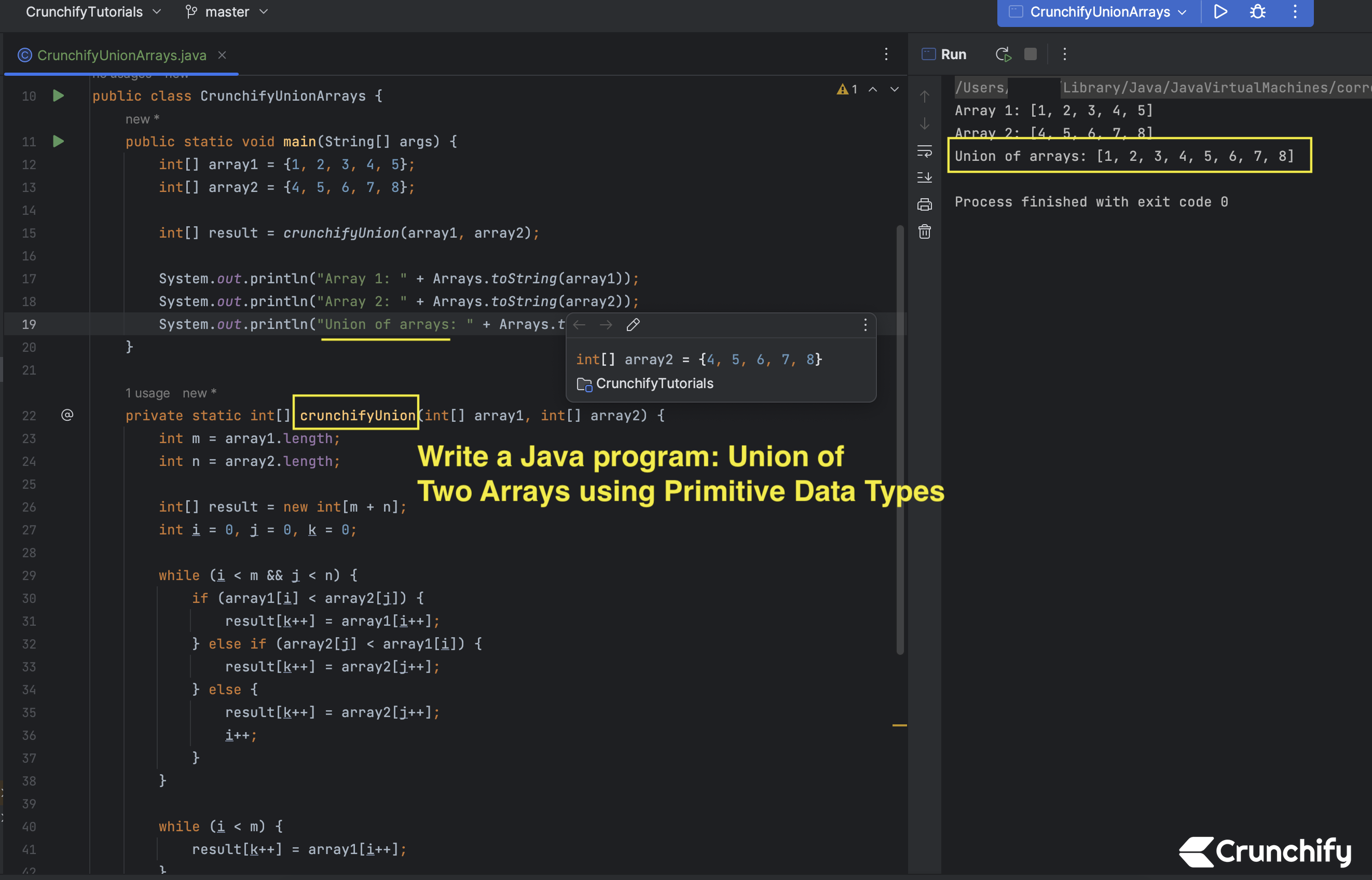This screenshot has width=1372, height=880.
Task: Click the back arrow in the documentation popup
Action: click(x=579, y=325)
